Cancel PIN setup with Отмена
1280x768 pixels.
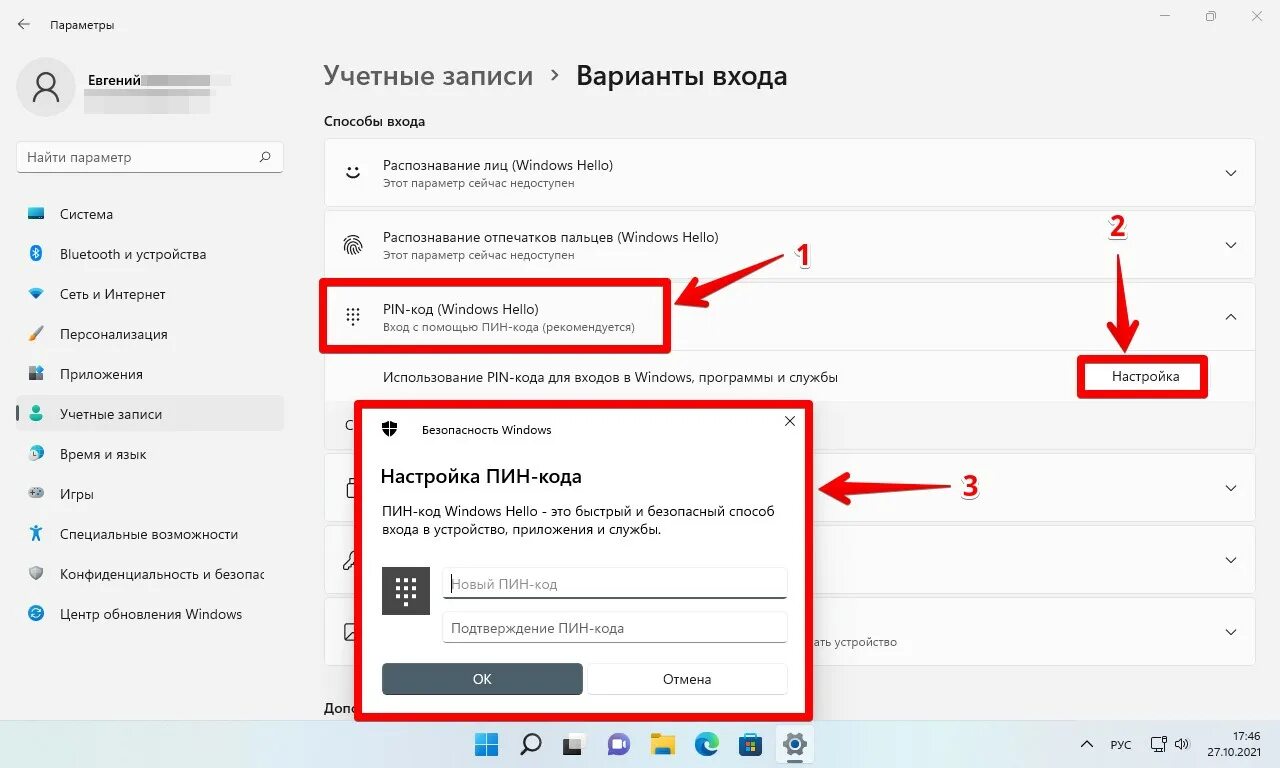click(x=687, y=679)
